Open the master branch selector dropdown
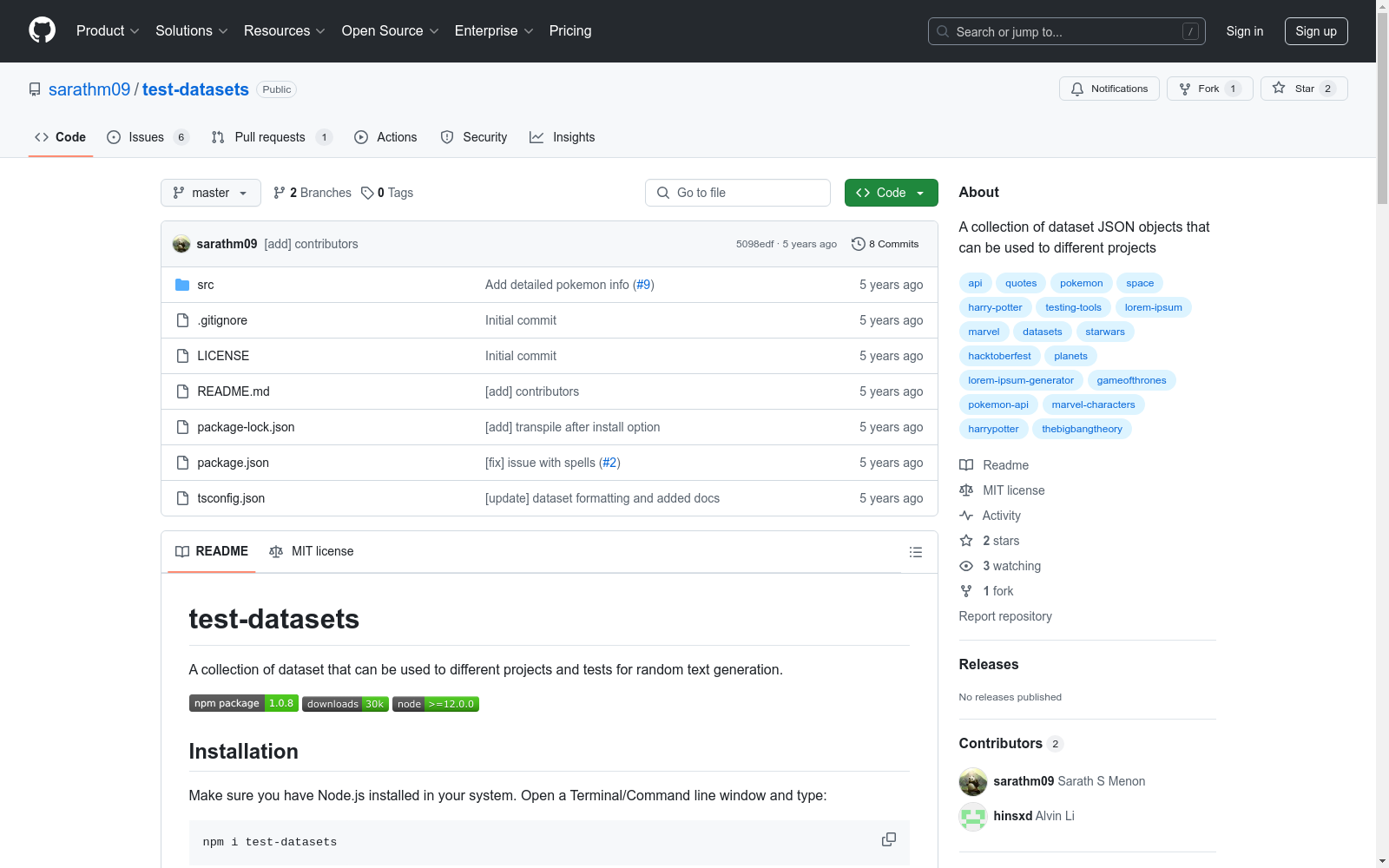This screenshot has width=1389, height=868. pyautogui.click(x=211, y=193)
